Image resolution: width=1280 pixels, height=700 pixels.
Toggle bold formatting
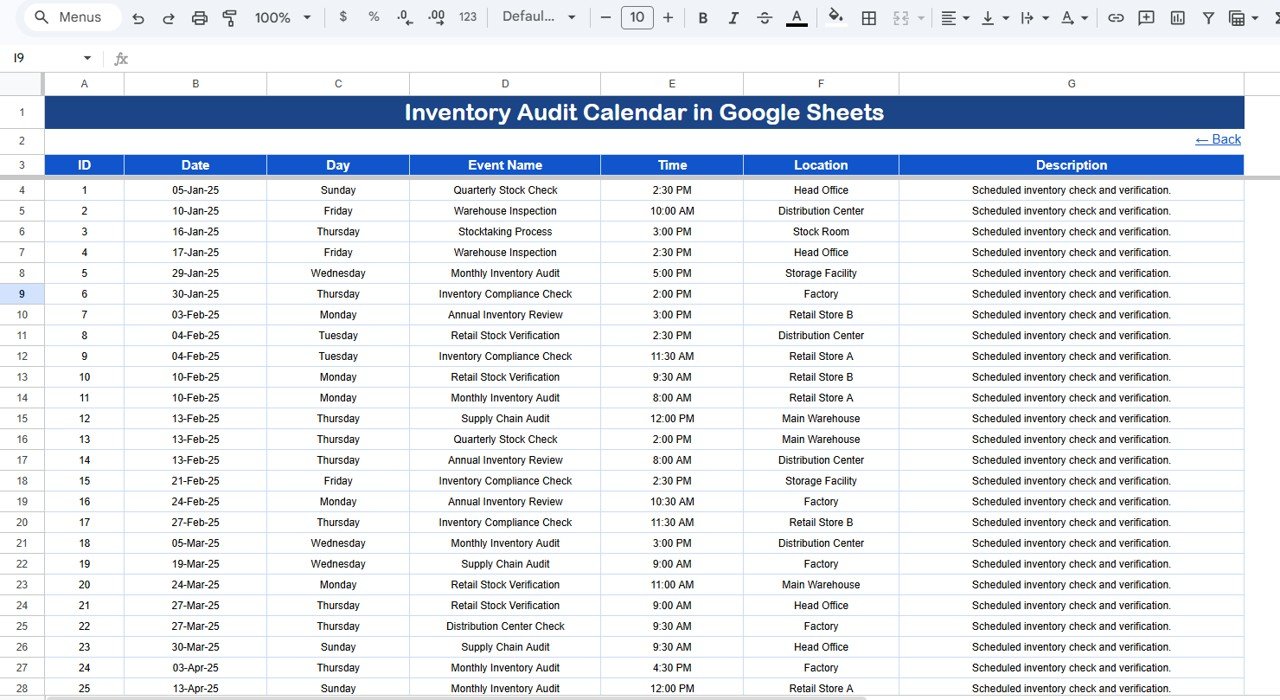click(702, 18)
